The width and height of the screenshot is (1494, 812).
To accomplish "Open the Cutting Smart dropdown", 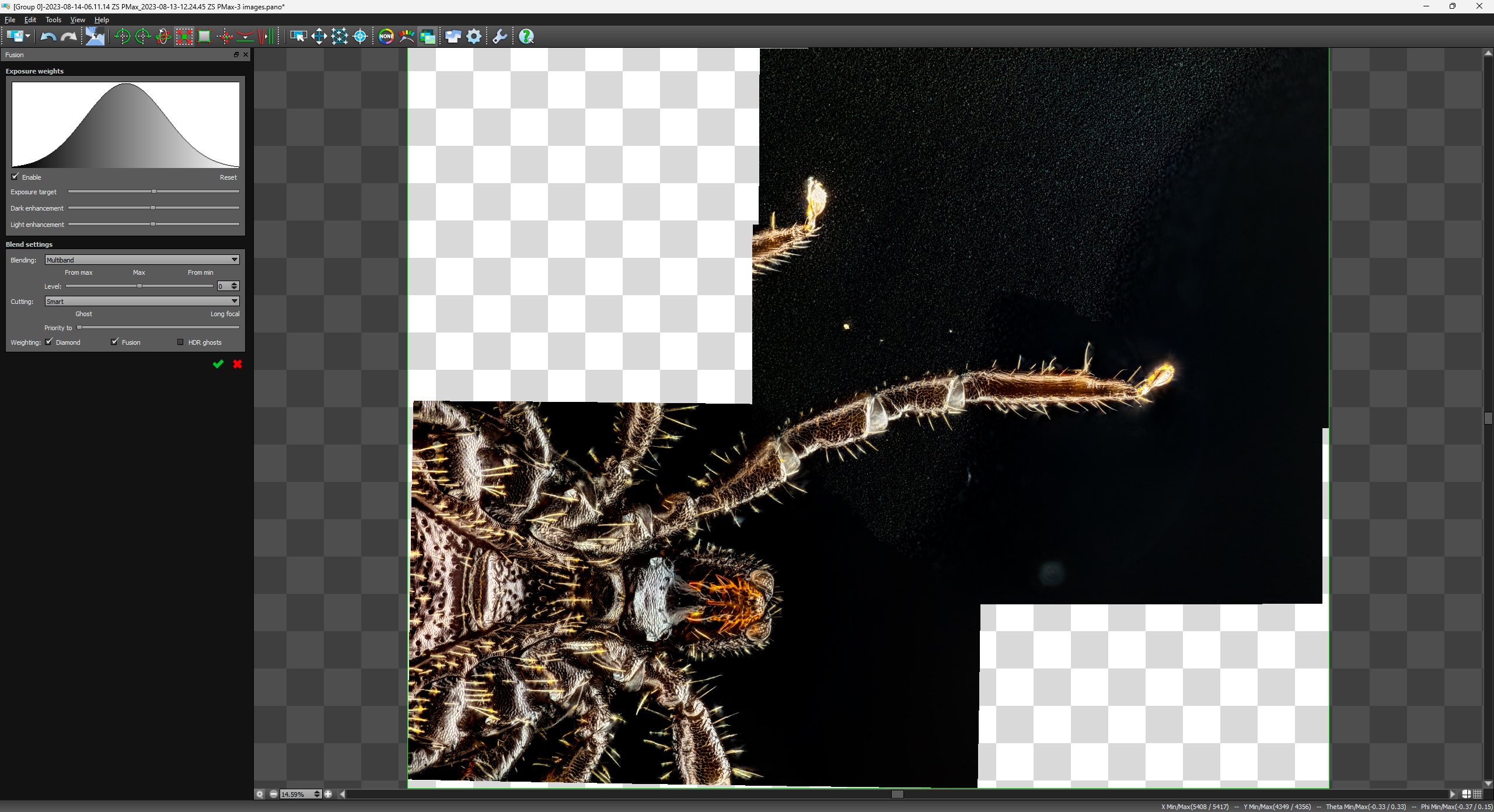I will pyautogui.click(x=142, y=301).
